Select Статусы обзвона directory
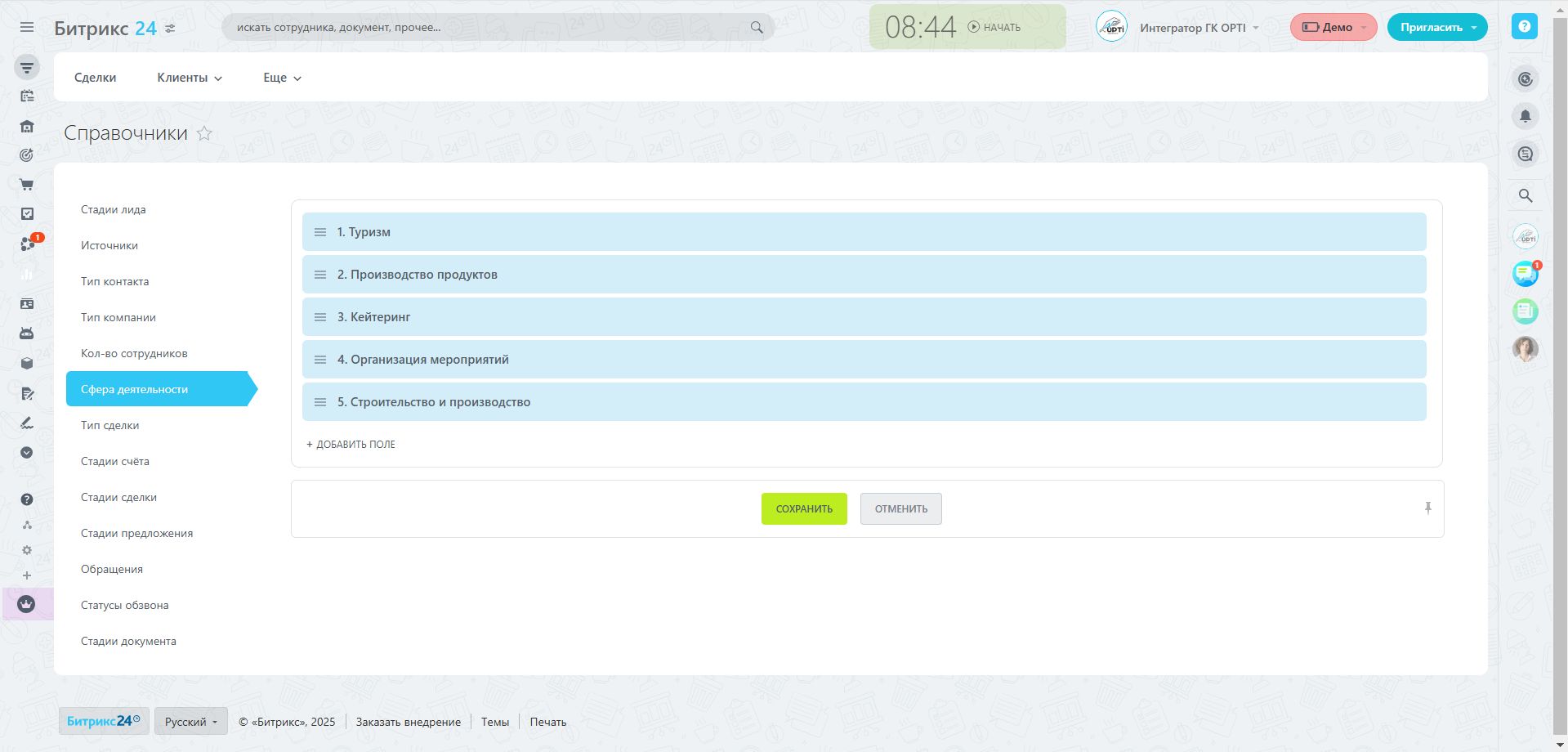Screen dimensions: 1568x752 coord(125,606)
